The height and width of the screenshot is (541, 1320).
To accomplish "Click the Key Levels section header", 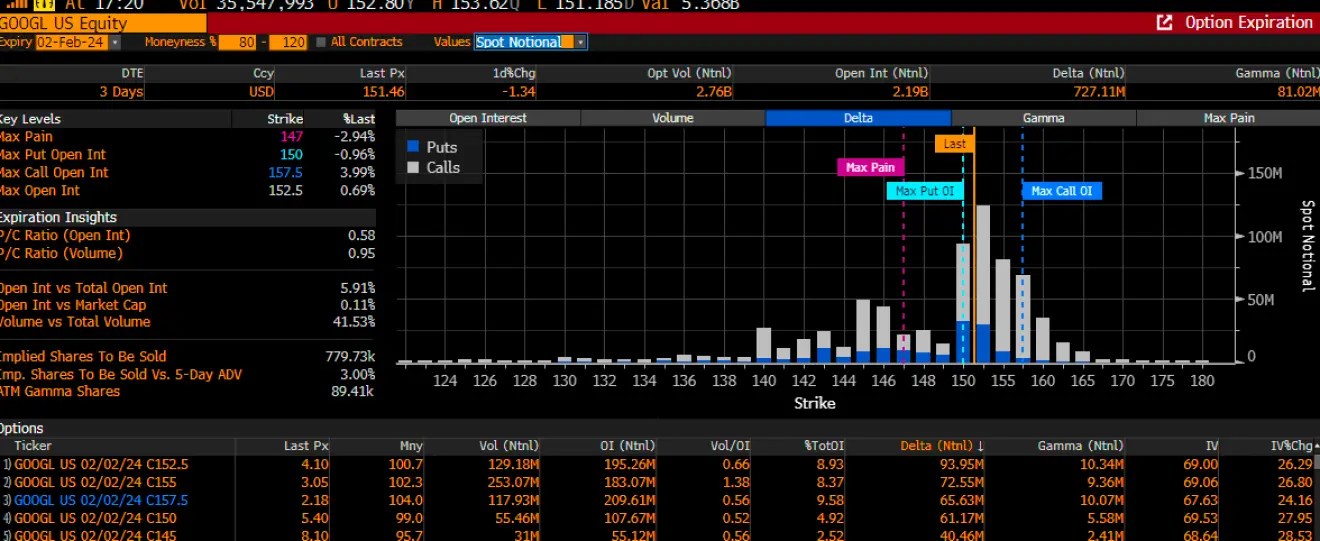I will [x=30, y=118].
